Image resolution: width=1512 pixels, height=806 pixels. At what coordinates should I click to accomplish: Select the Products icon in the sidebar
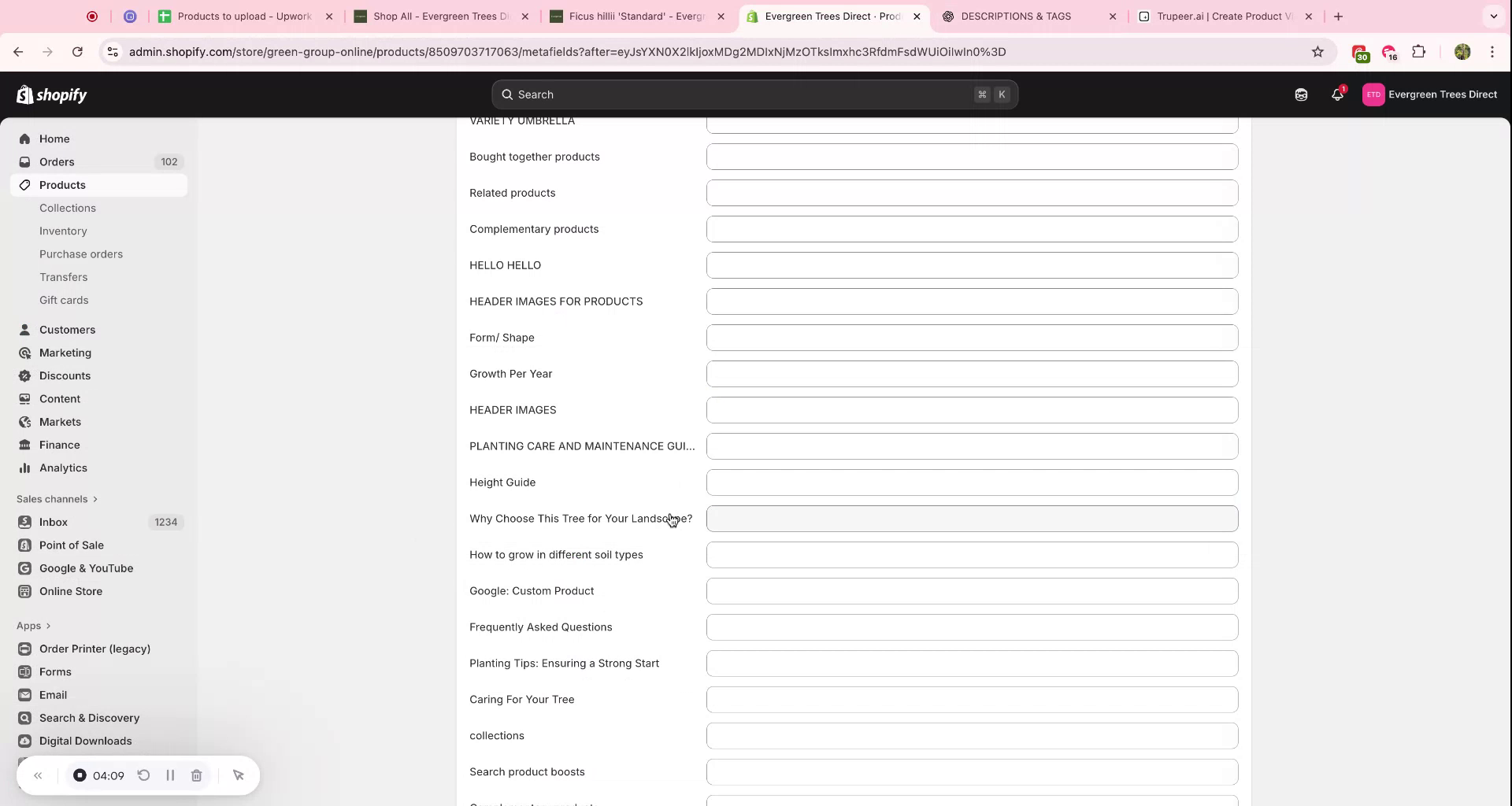coord(25,185)
